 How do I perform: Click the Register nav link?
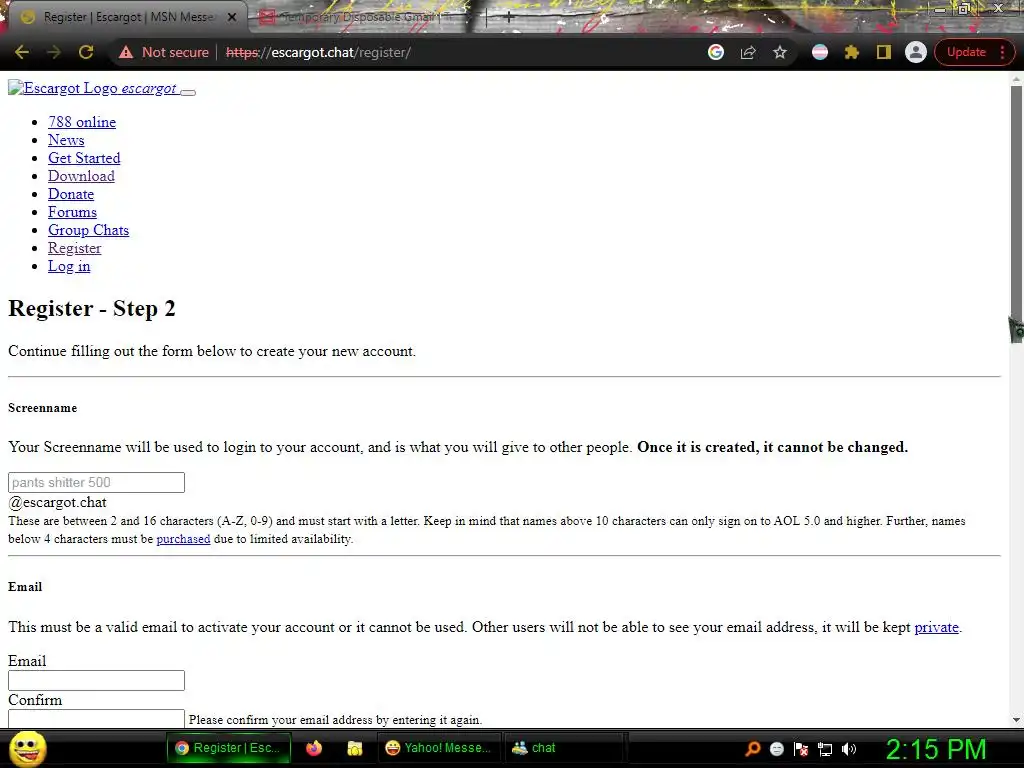pyautogui.click(x=74, y=248)
